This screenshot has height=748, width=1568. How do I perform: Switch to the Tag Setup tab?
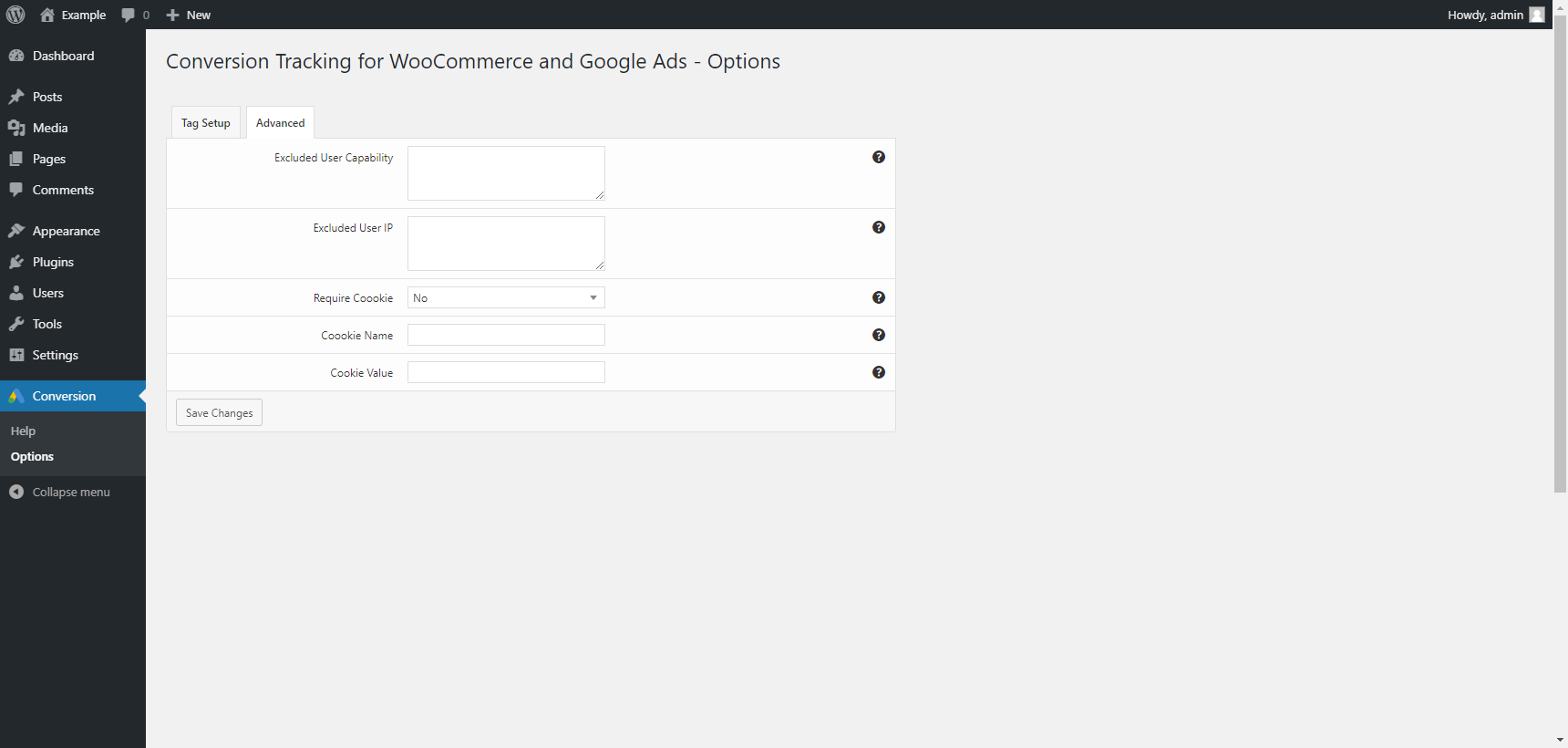point(206,122)
